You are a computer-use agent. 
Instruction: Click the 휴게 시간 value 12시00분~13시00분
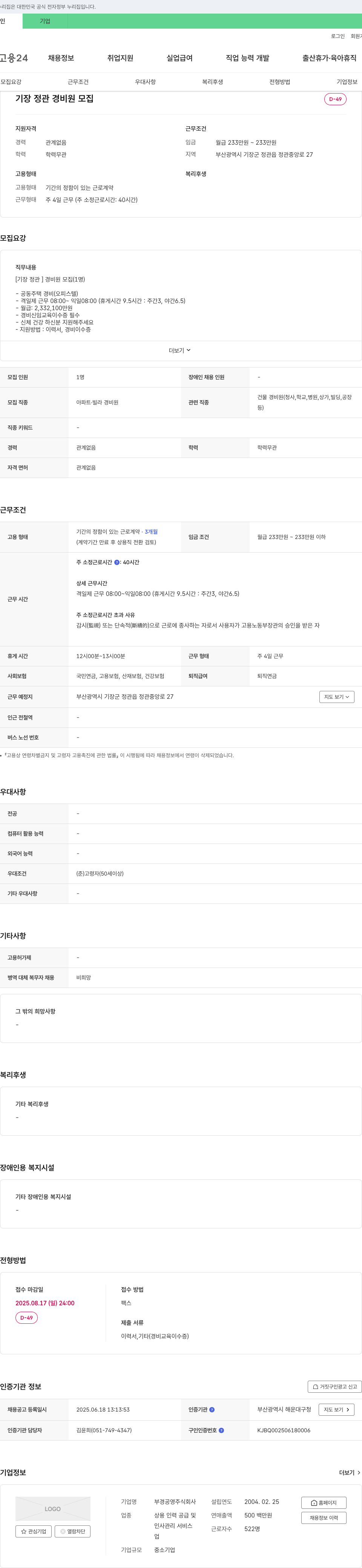coord(101,656)
